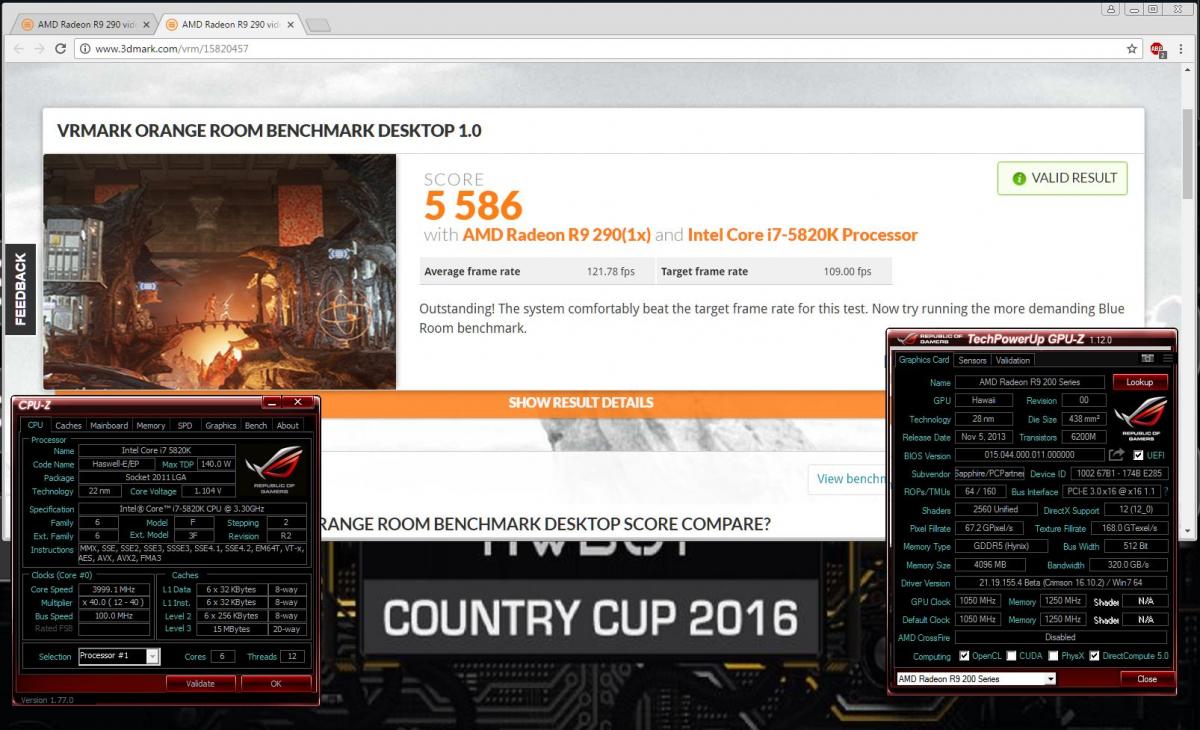
Task: Open a new Chrome tab
Action: click(x=318, y=24)
